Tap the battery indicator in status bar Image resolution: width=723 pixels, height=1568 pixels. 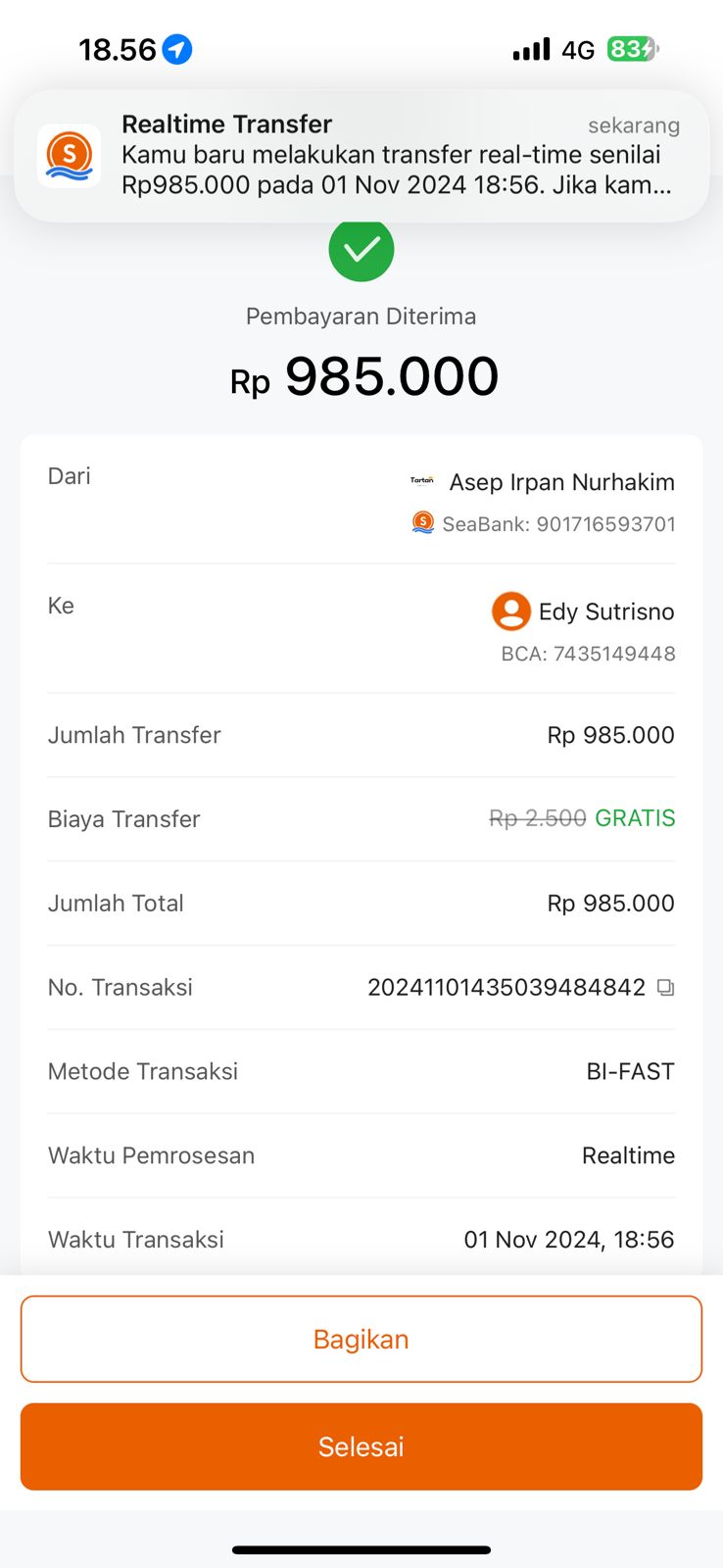click(632, 49)
